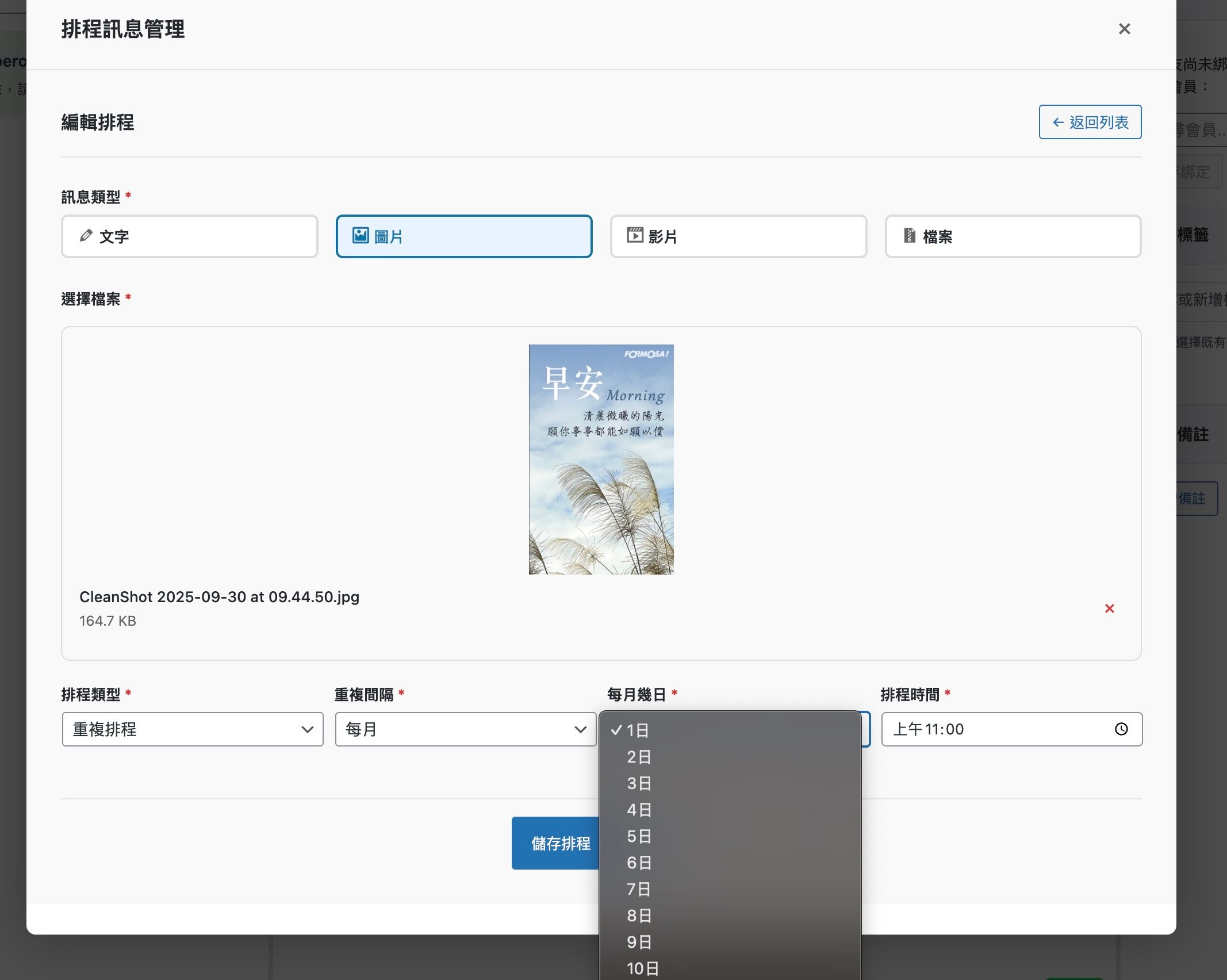Screen dimensions: 1227x980
Task: Click the film icon on 影片 option
Action: [635, 235]
